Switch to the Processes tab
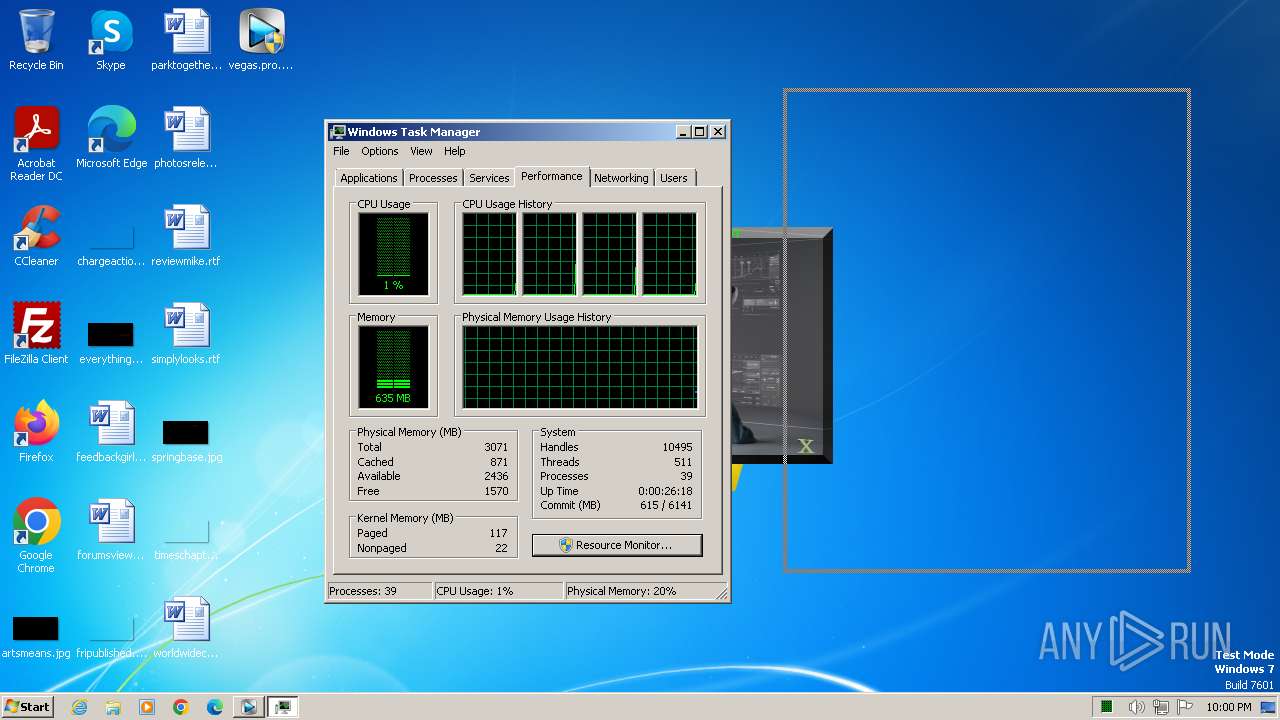 click(x=433, y=178)
